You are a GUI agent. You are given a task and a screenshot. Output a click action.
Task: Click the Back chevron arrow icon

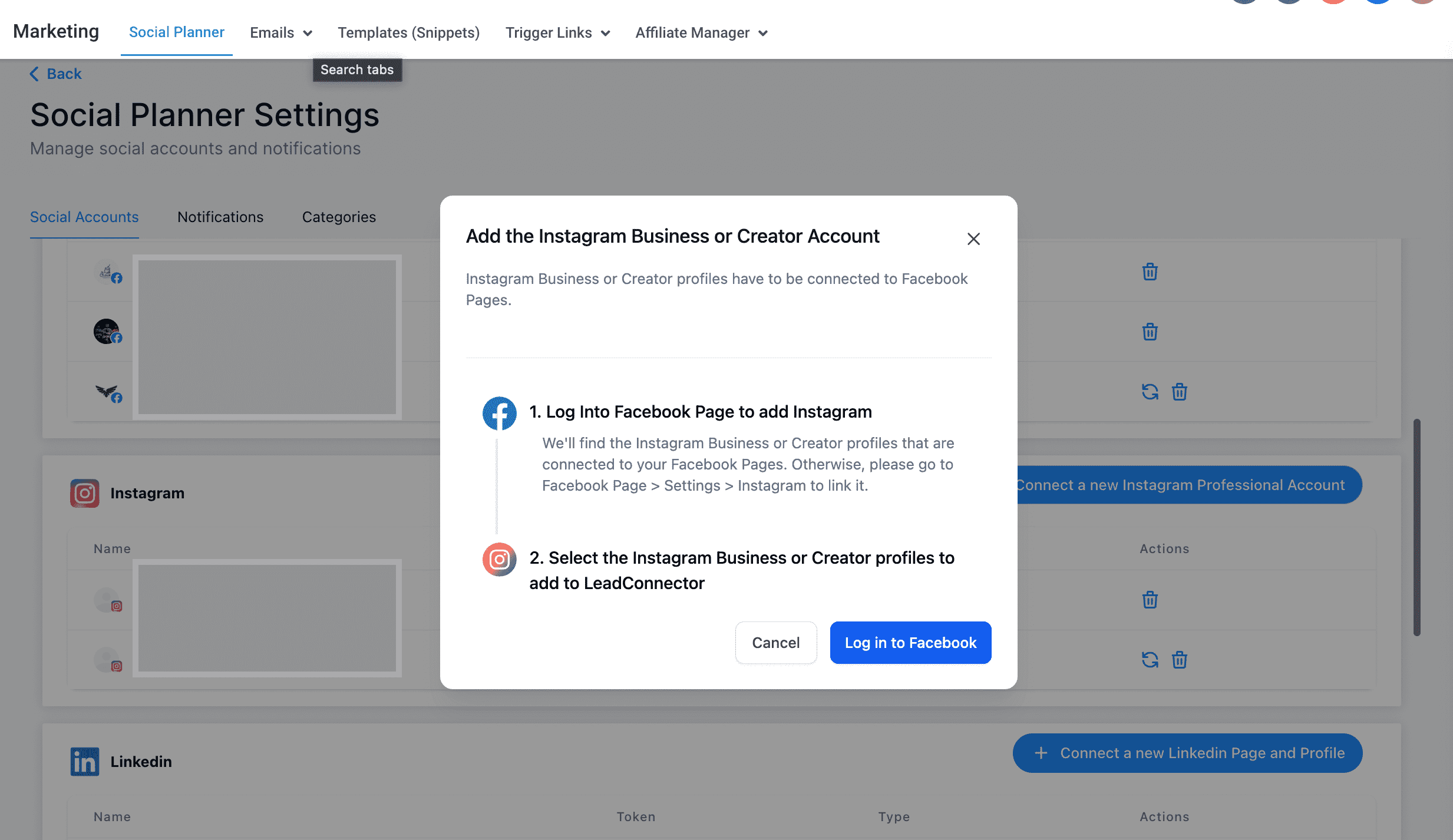34,74
